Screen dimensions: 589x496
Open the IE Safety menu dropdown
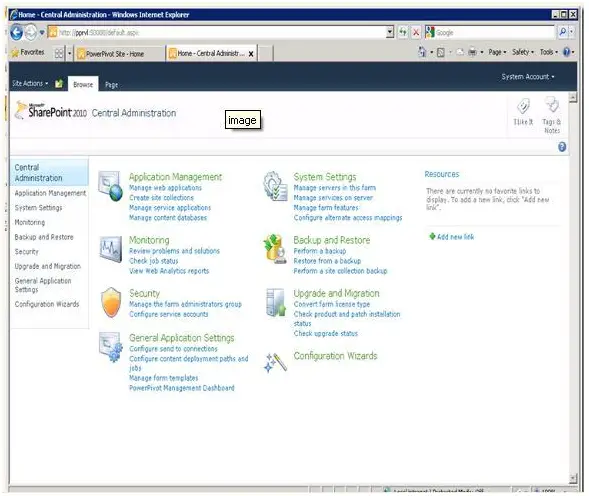(523, 52)
